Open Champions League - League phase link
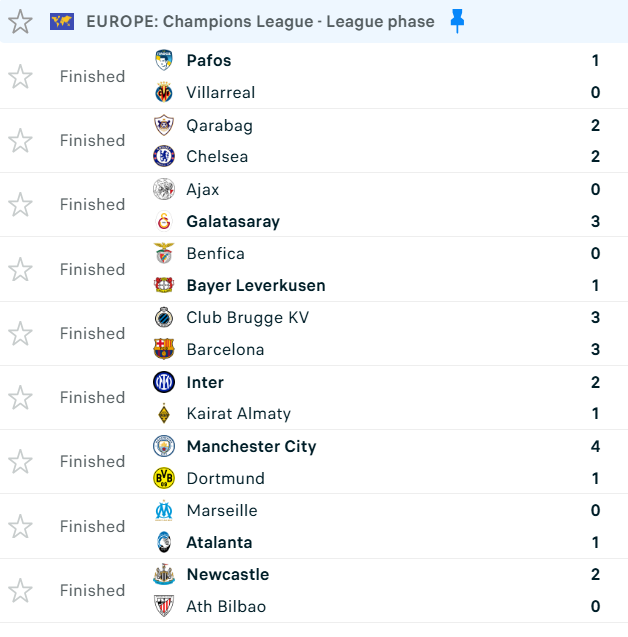 click(x=260, y=21)
